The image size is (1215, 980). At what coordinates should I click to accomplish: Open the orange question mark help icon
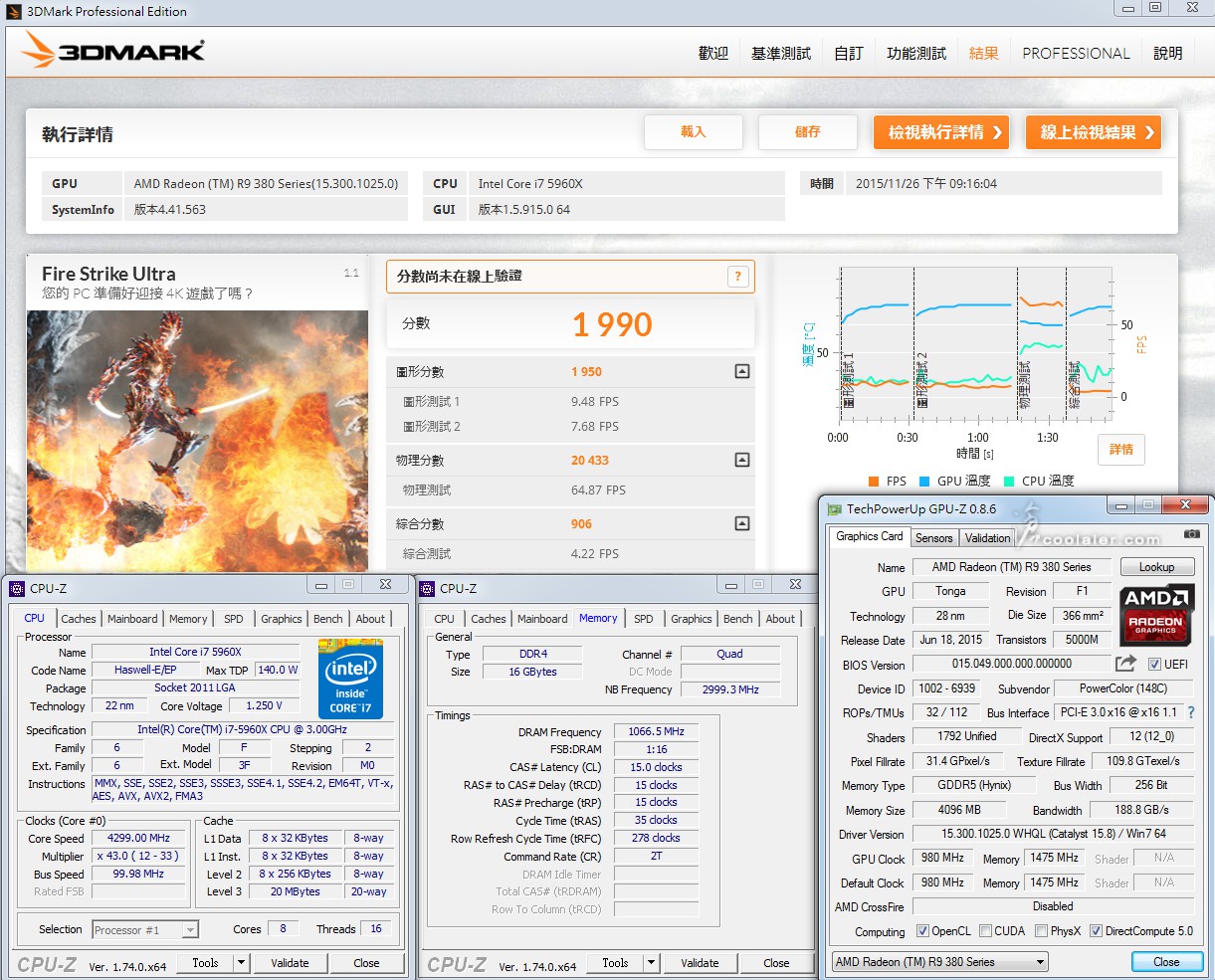click(x=737, y=277)
